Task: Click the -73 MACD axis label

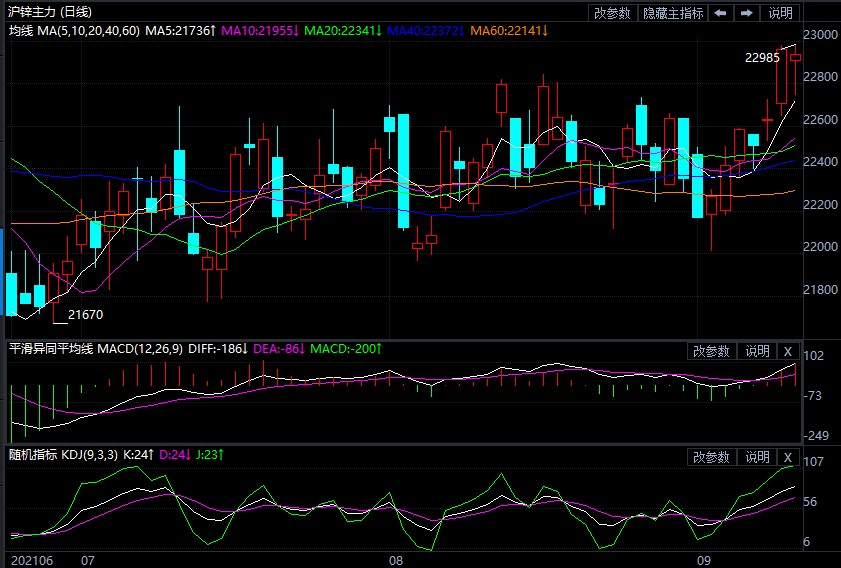Action: click(x=813, y=396)
